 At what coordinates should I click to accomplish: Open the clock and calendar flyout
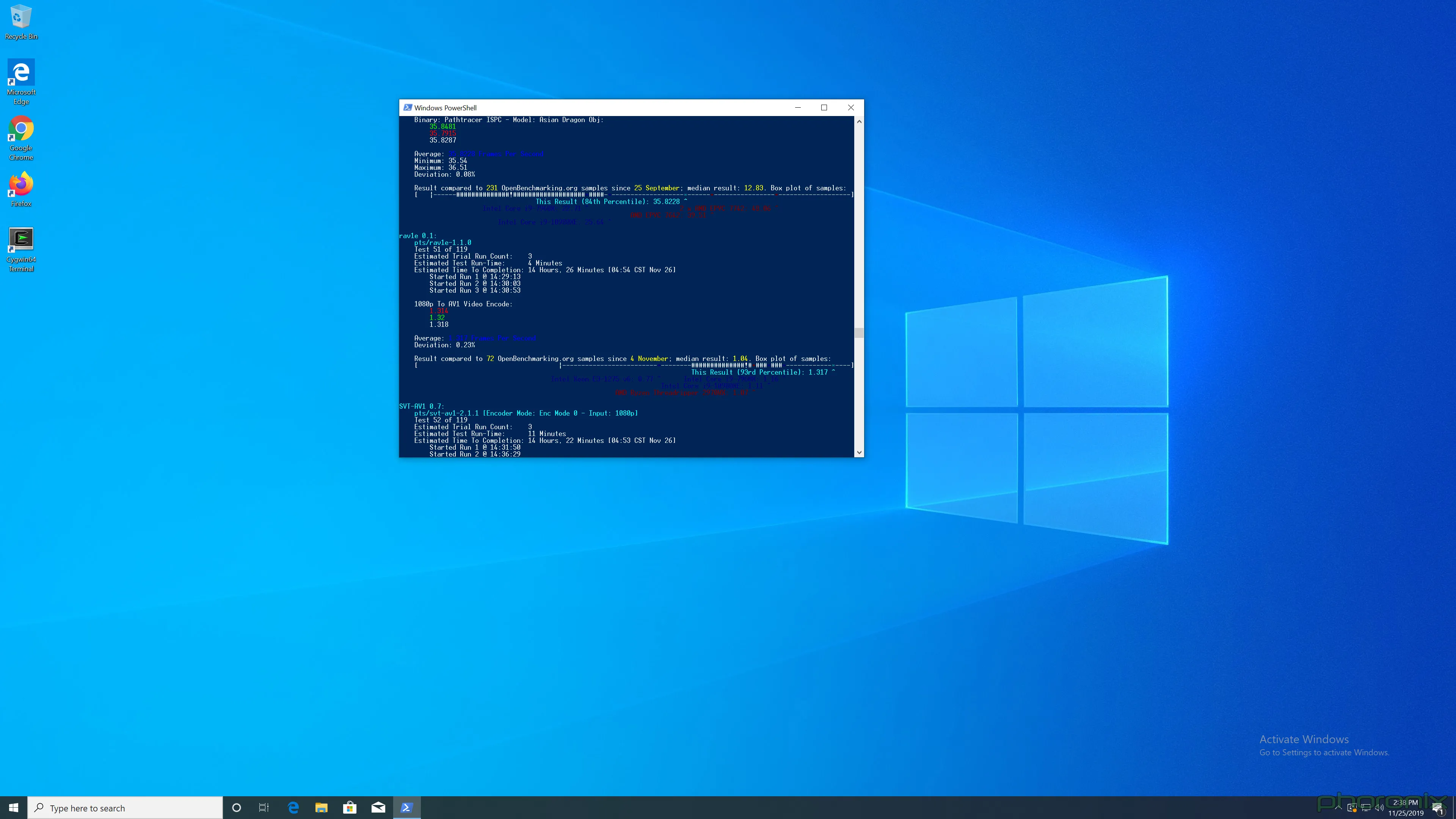(x=1406, y=808)
